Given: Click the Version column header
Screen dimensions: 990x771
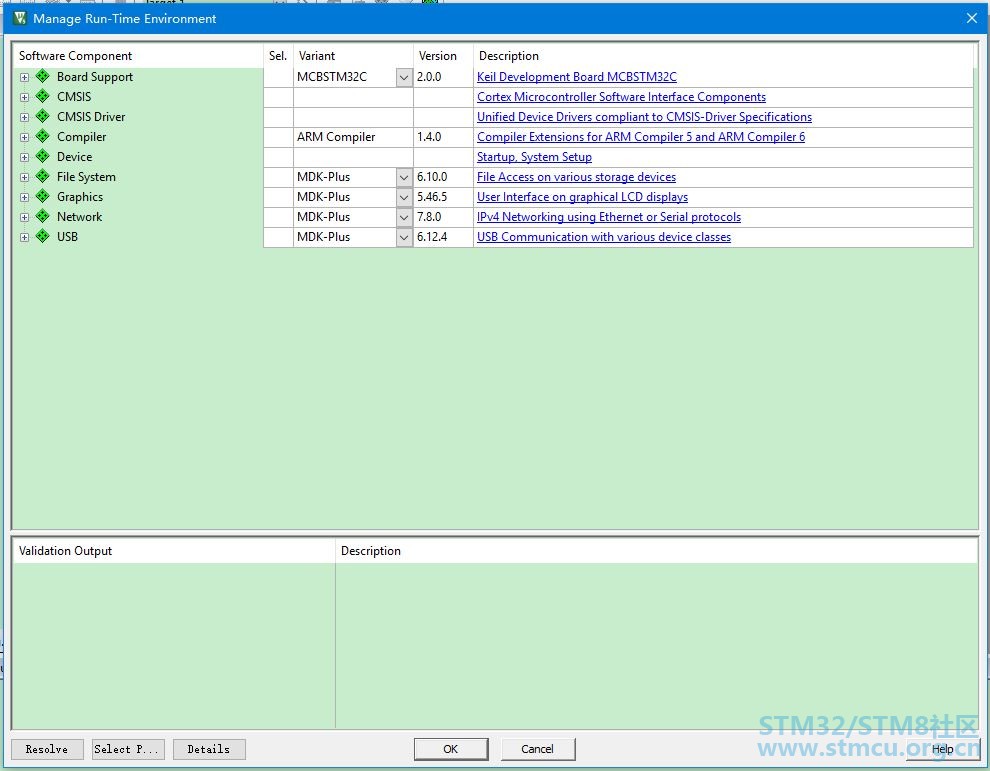Looking at the screenshot, I should pos(443,56).
